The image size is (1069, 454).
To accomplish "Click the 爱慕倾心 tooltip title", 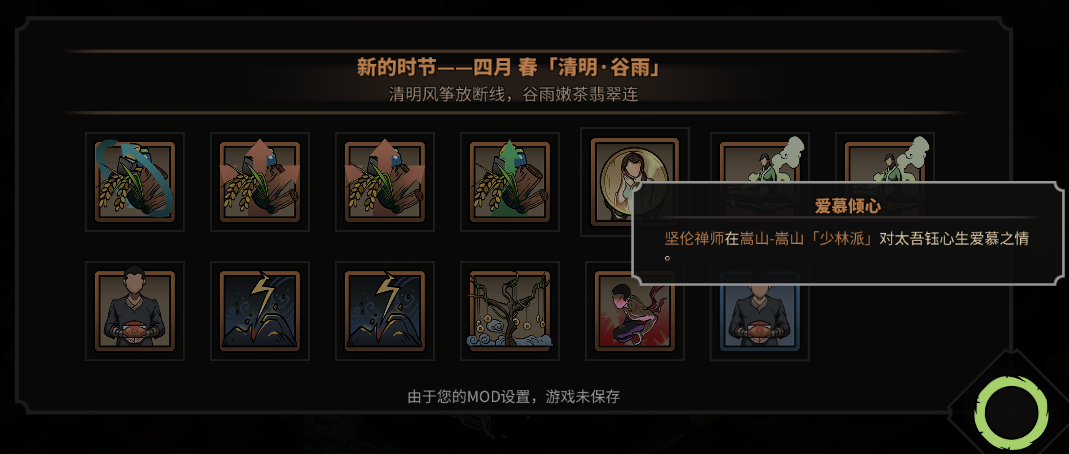I will [847, 207].
